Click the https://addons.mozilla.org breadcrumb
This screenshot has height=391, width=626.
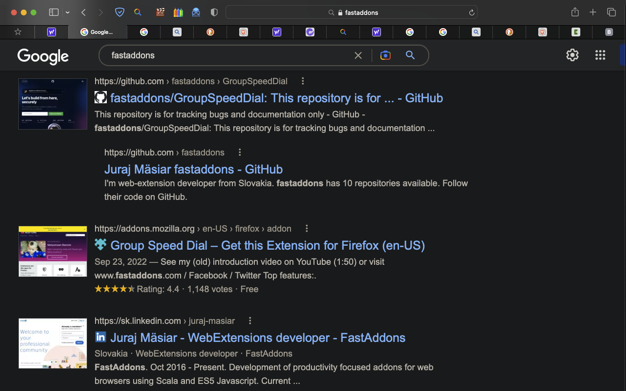(193, 229)
